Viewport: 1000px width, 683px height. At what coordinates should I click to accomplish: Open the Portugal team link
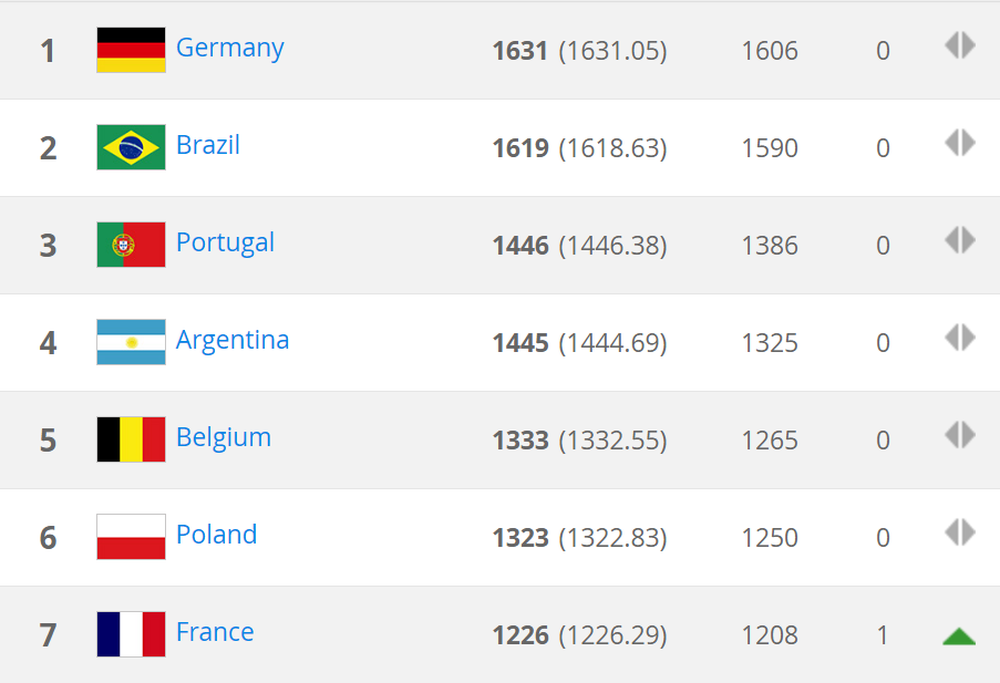[x=225, y=243]
